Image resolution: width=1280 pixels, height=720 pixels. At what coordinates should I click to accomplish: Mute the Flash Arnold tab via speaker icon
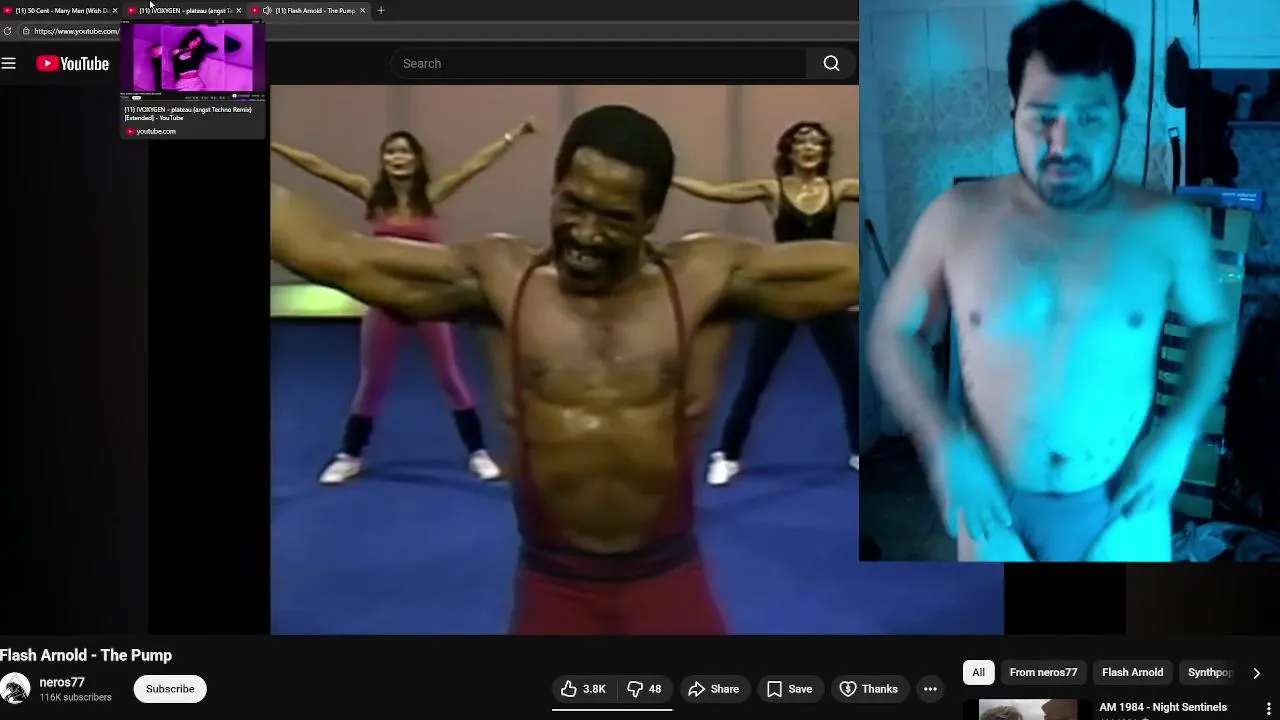[x=267, y=10]
